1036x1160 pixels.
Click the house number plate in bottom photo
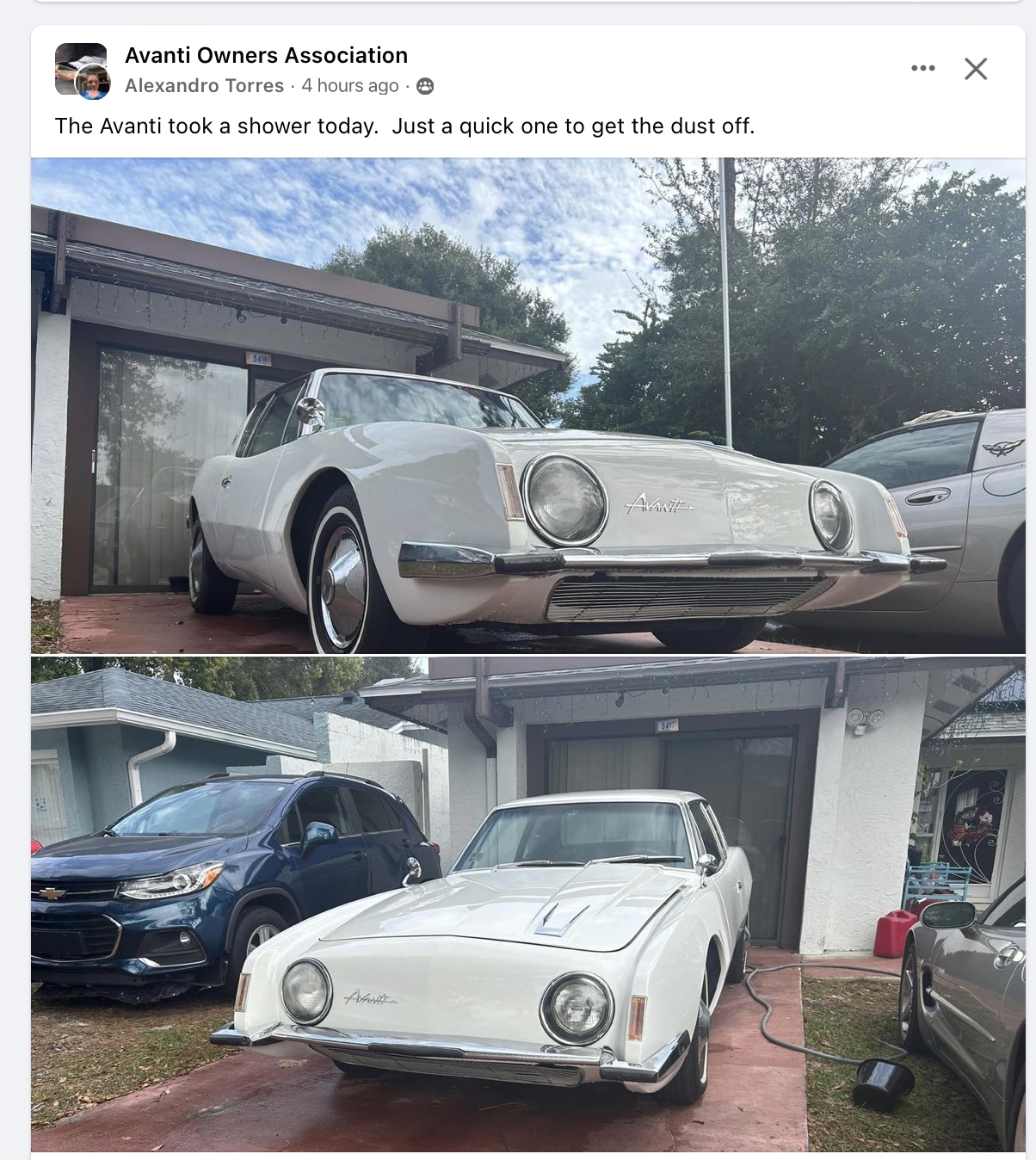(668, 725)
